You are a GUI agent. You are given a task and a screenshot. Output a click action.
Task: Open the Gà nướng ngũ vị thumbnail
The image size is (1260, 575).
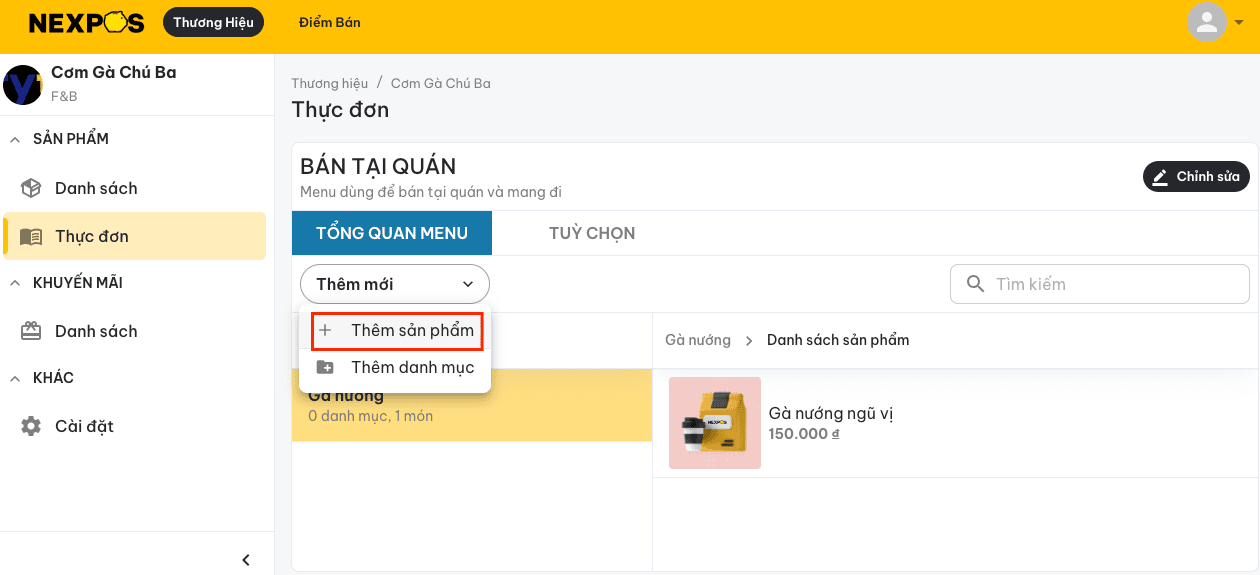click(715, 423)
